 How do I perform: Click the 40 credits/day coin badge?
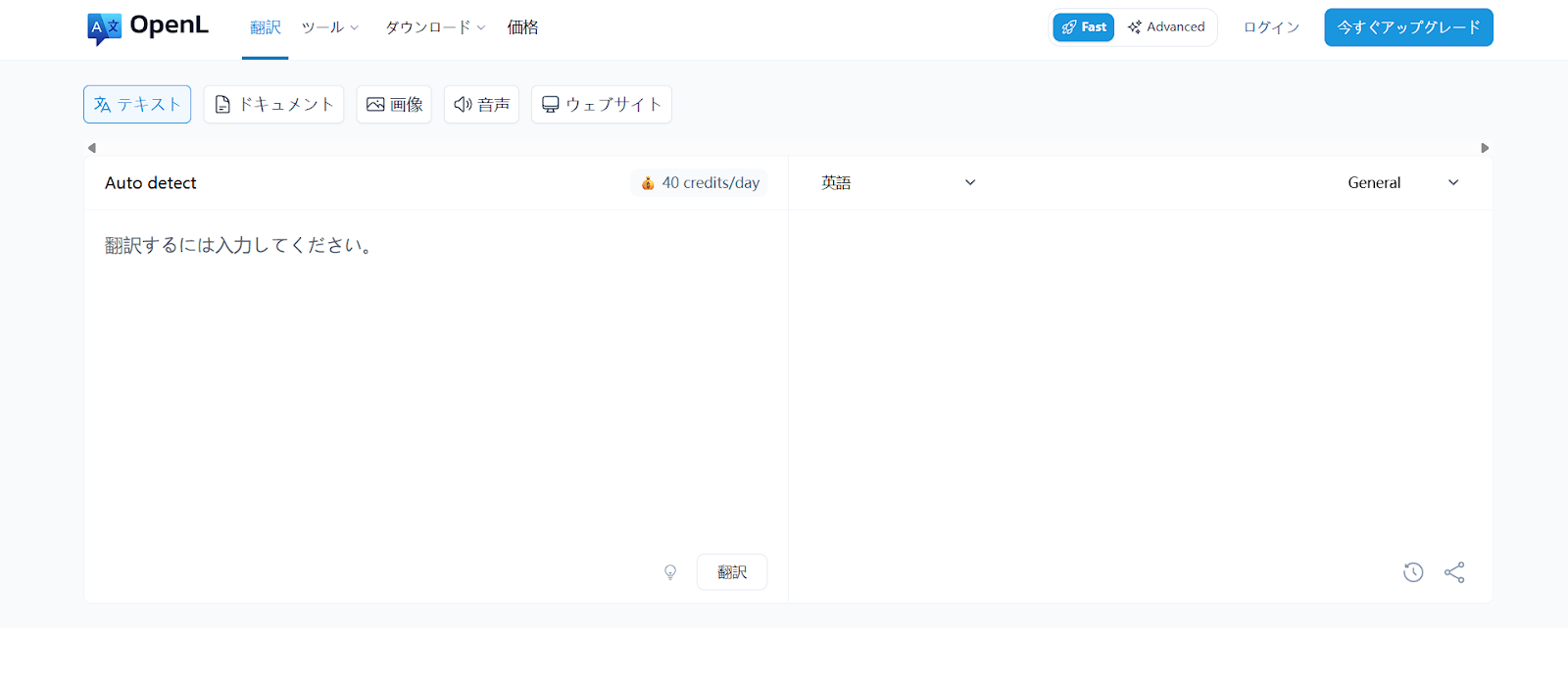(700, 183)
